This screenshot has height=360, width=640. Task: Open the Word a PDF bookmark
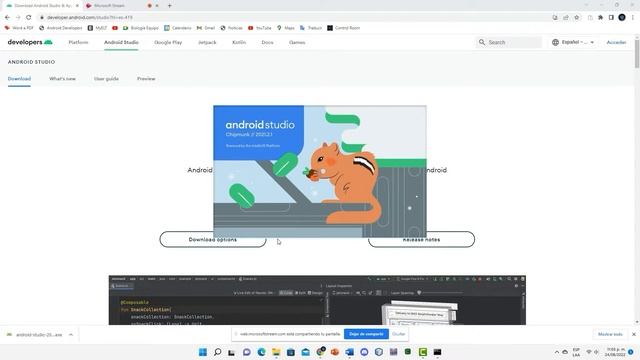click(19, 28)
